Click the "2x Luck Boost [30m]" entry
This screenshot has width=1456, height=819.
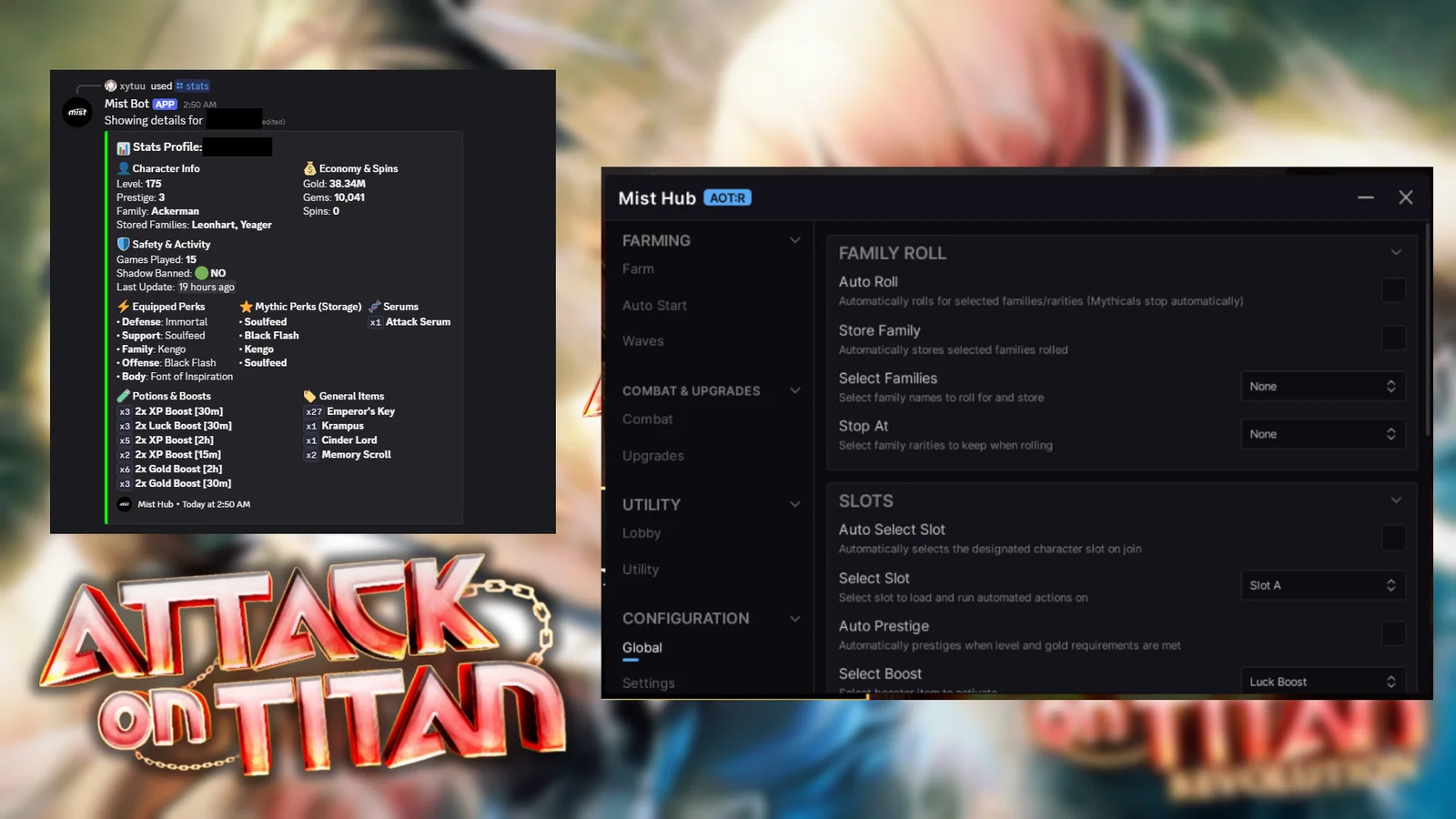(x=183, y=426)
